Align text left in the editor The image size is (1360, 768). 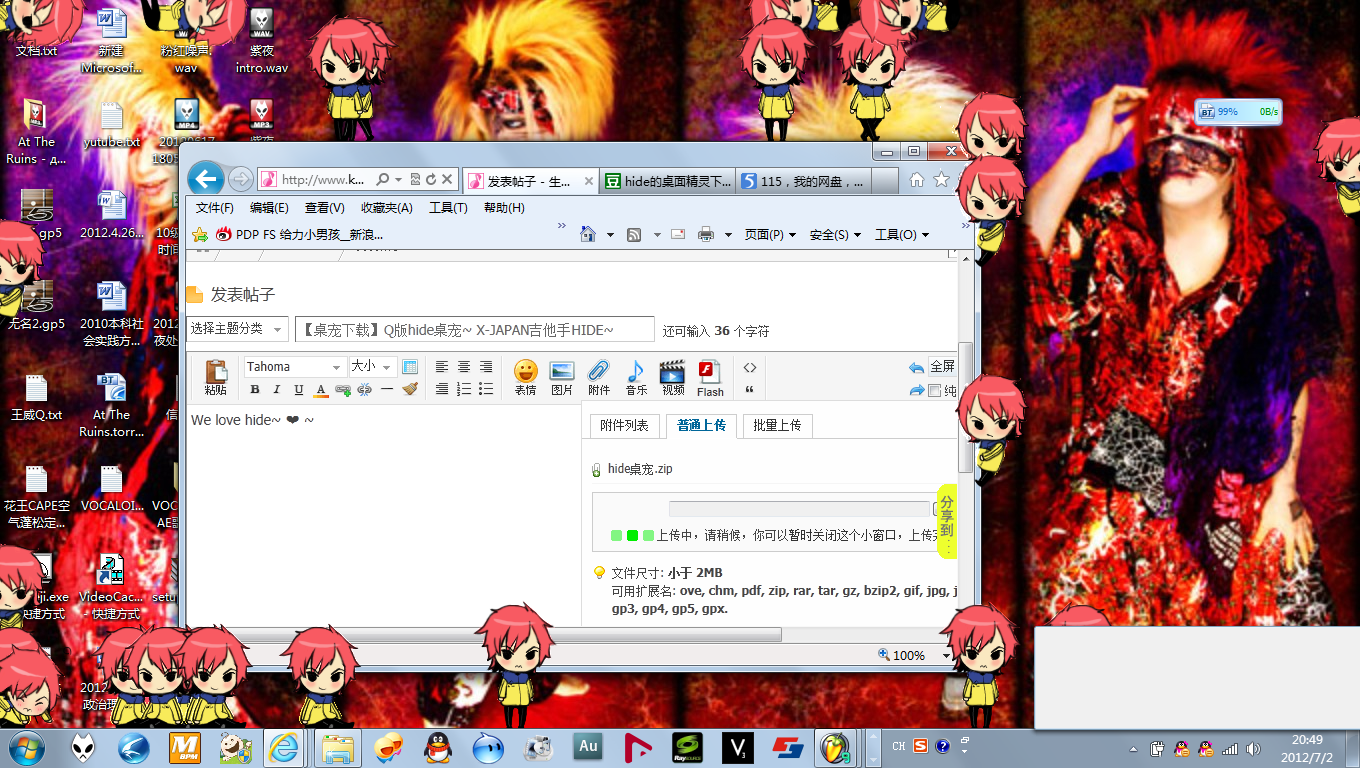(x=442, y=367)
